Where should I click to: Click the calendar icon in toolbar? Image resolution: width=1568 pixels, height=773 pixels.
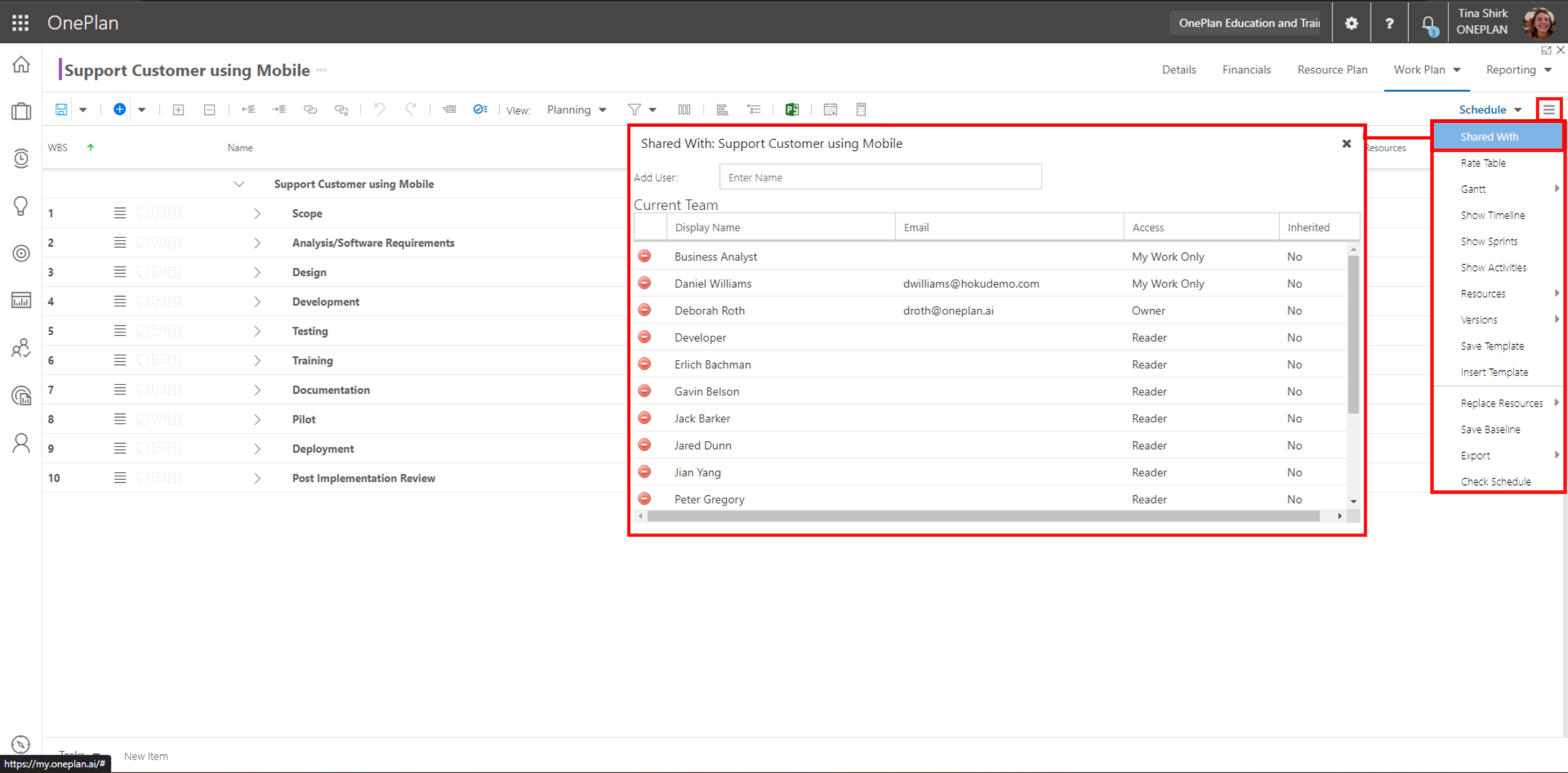829,110
